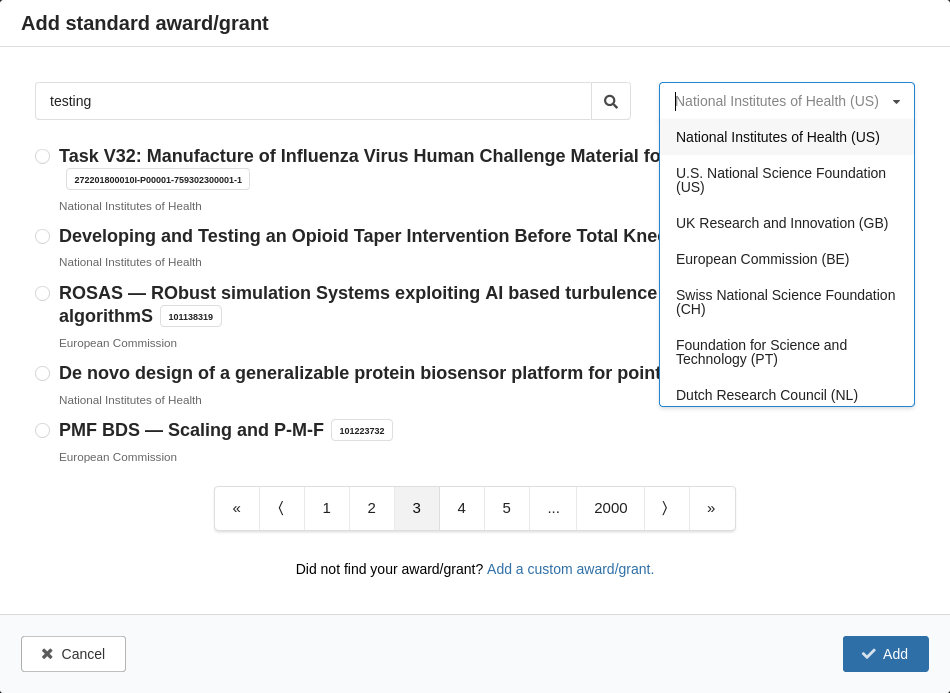Select Swiss National Science Foundation (CH) option
Image resolution: width=950 pixels, height=693 pixels.
(786, 302)
